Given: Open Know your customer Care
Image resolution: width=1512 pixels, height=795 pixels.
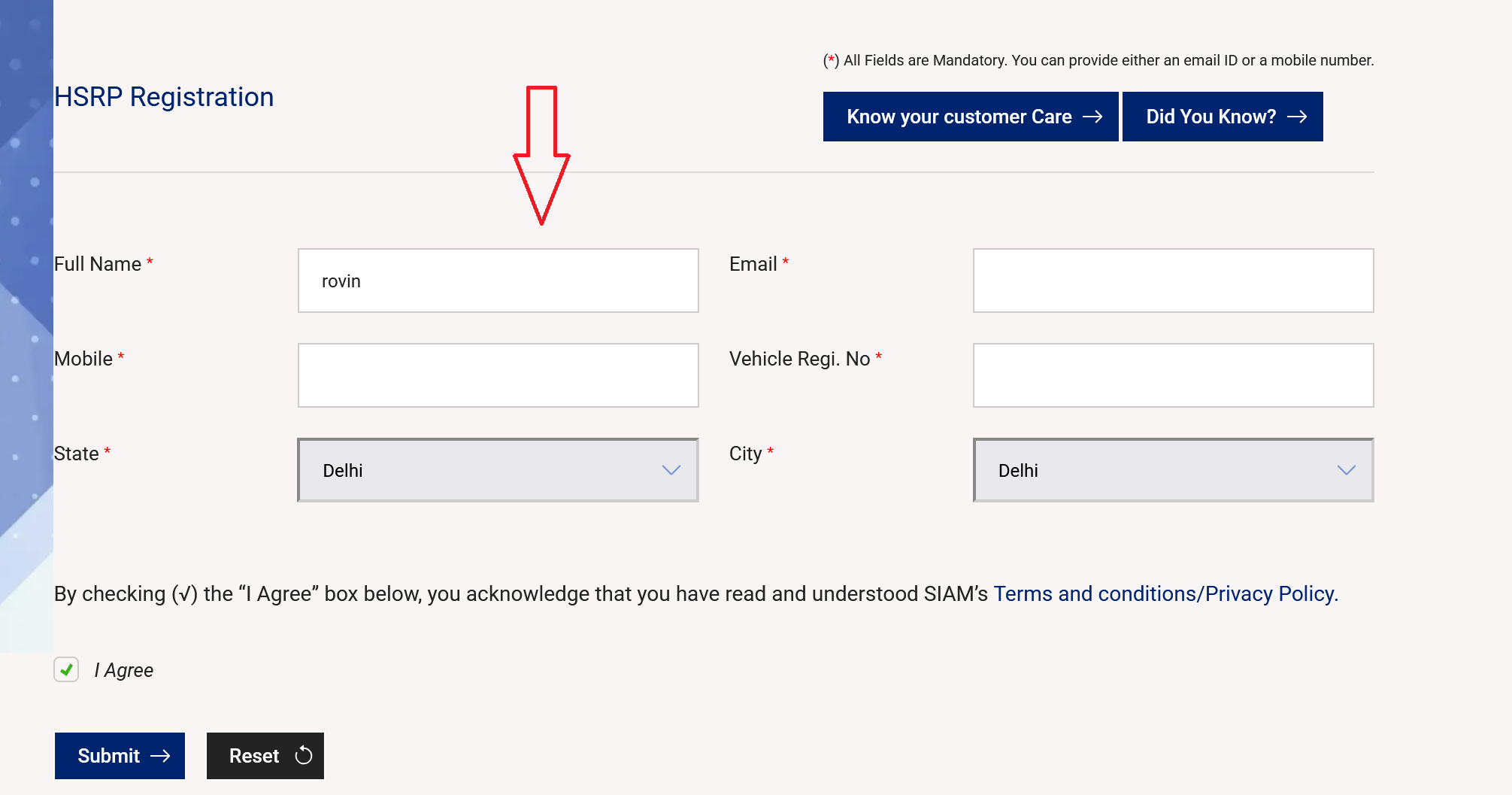Looking at the screenshot, I should pos(959,117).
